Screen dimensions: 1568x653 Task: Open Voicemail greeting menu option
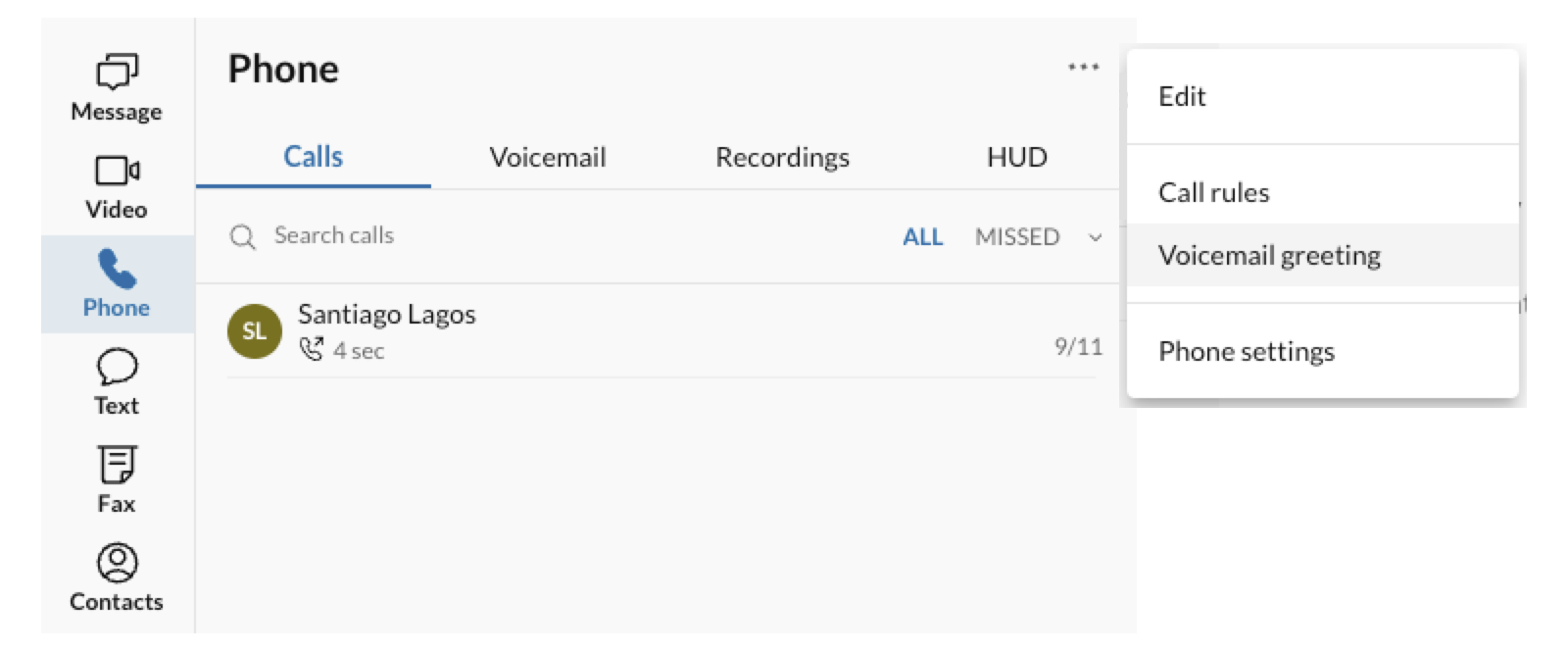click(x=1269, y=256)
